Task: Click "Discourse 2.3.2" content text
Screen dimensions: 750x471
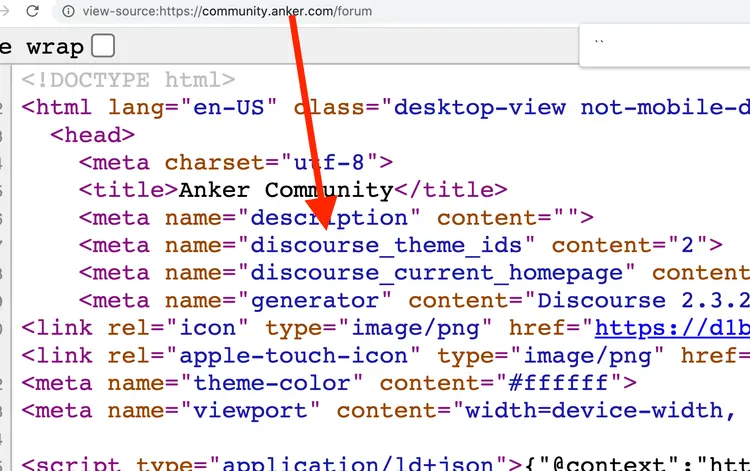Action: 643,301
